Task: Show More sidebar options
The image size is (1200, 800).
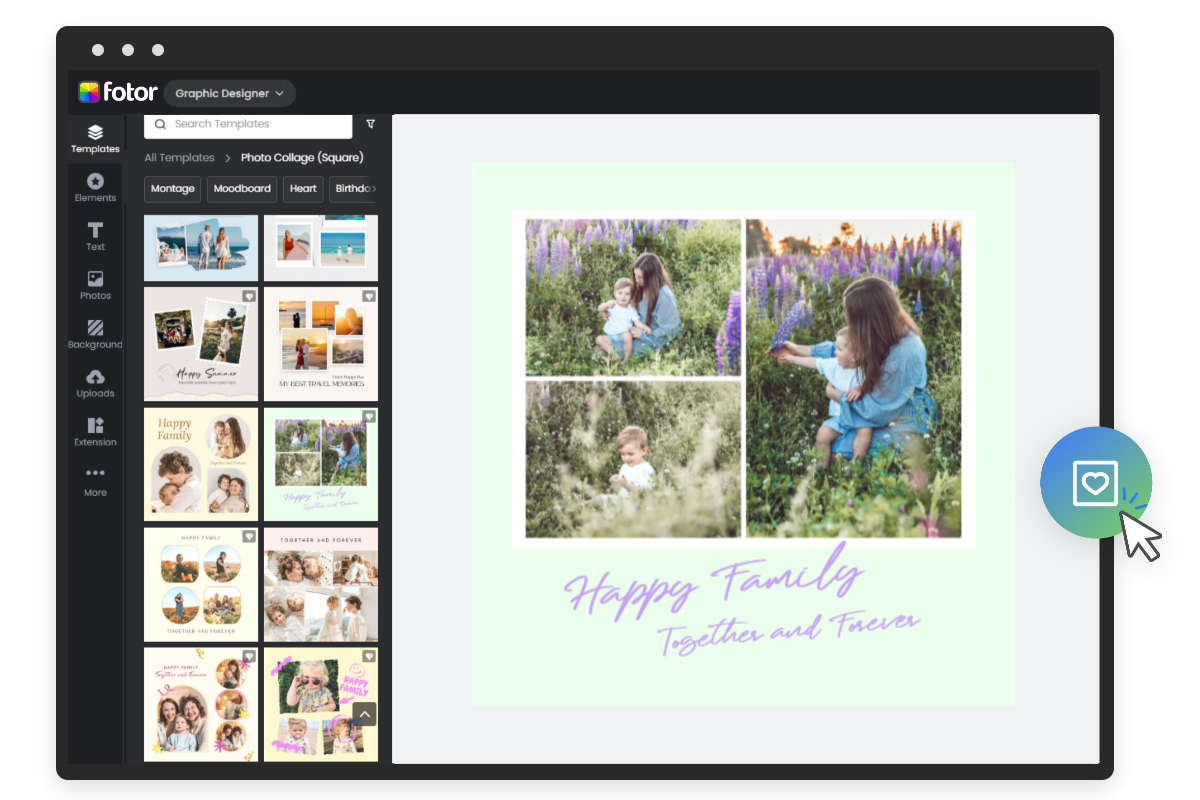Action: pos(95,481)
